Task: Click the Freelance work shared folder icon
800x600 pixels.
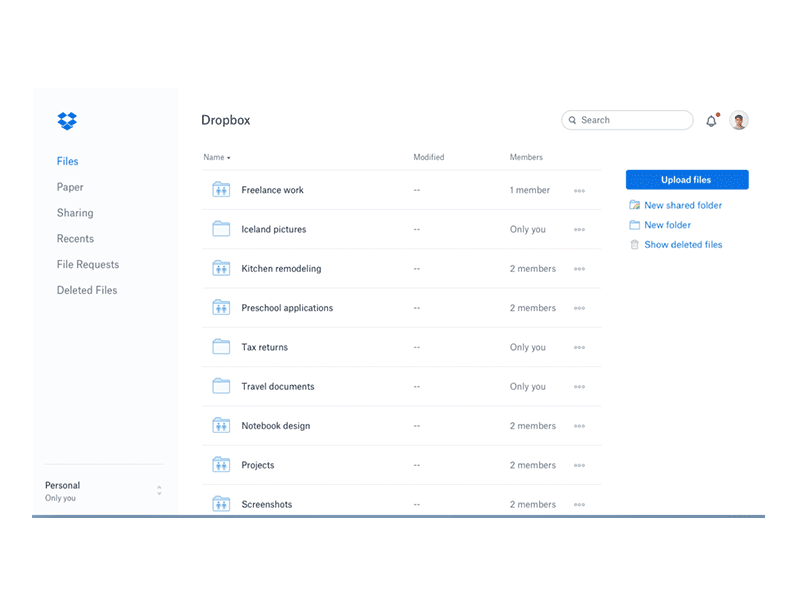Action: click(x=221, y=190)
